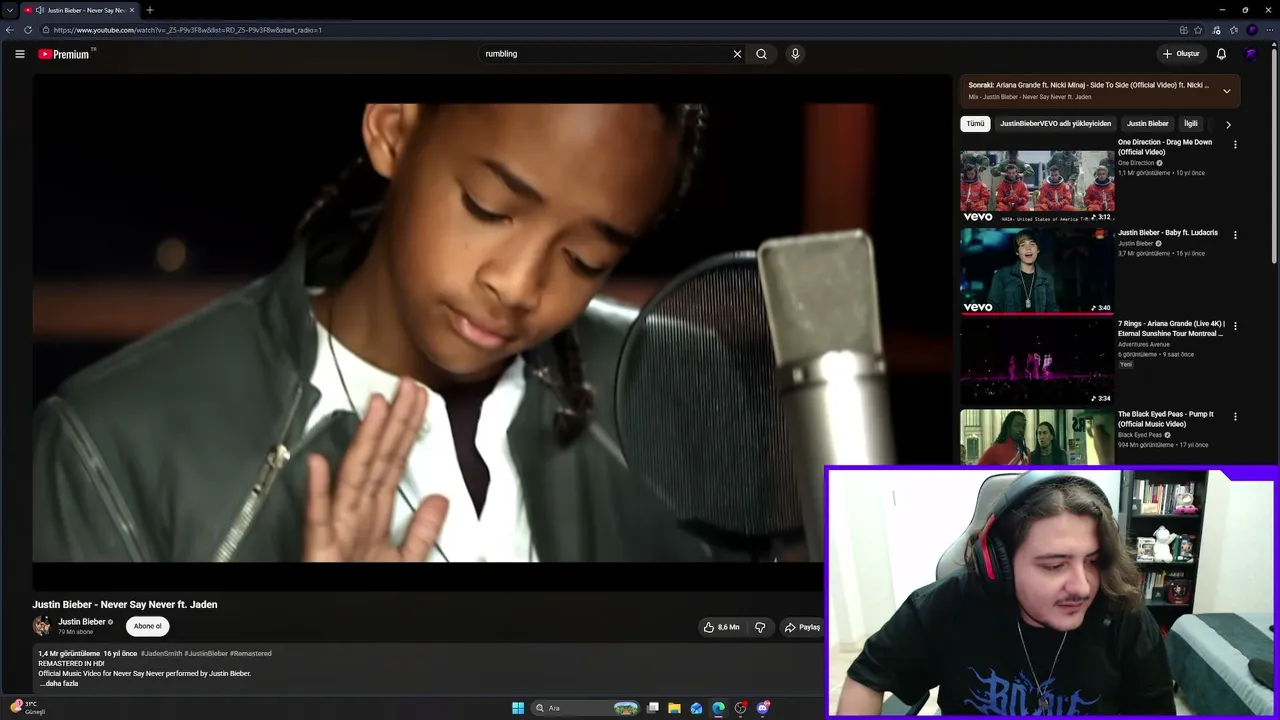Screen dimensions: 1280x720
Task: Like the video (8,6 Mn)
Action: [x=721, y=627]
